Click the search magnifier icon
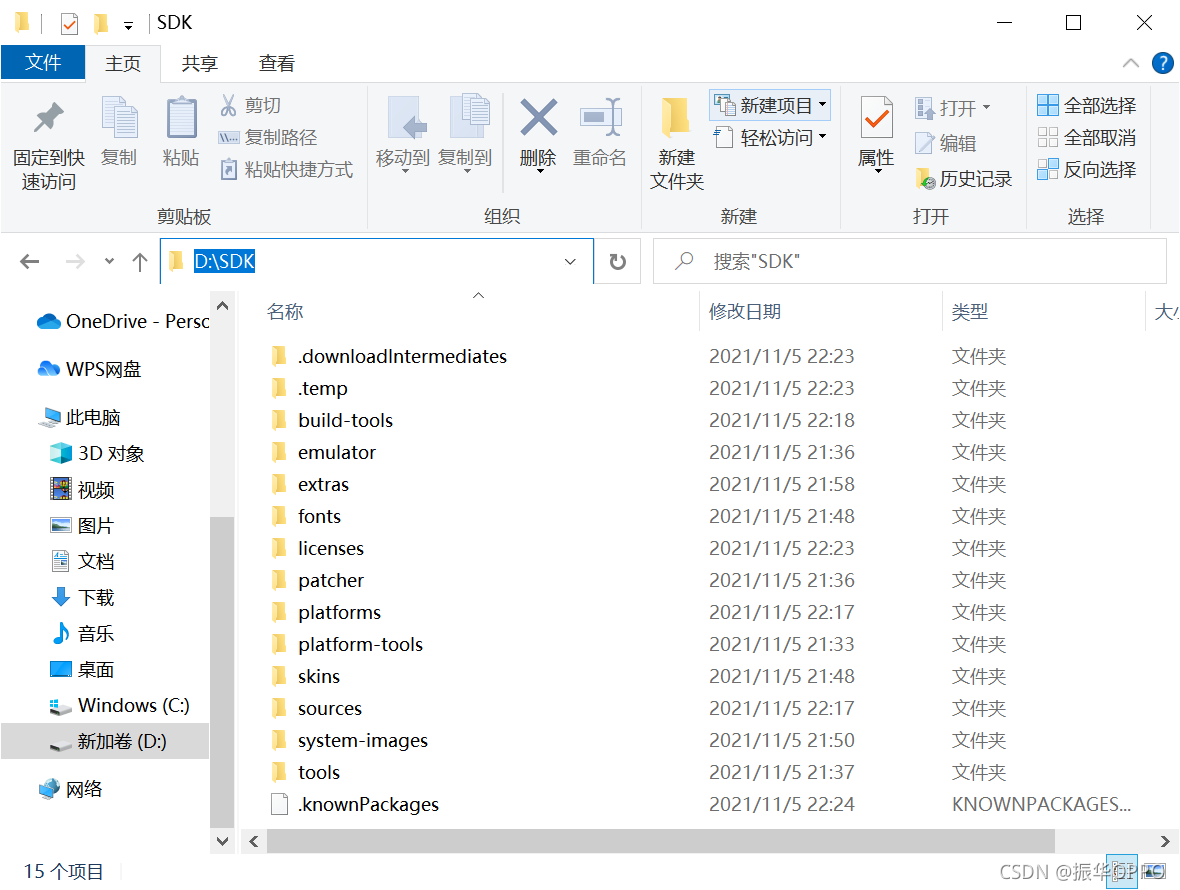This screenshot has width=1180, height=890. [x=684, y=261]
